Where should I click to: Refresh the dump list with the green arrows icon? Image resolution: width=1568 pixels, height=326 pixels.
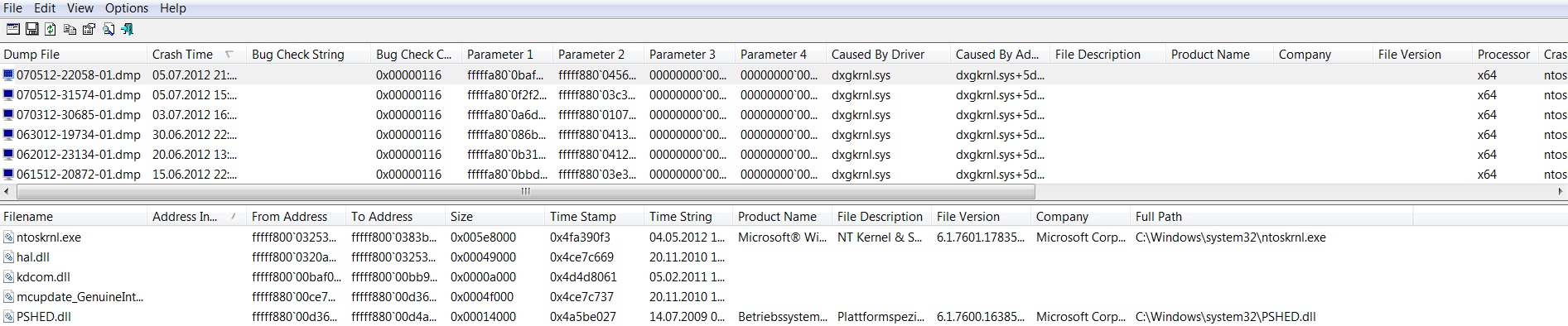pos(51,29)
